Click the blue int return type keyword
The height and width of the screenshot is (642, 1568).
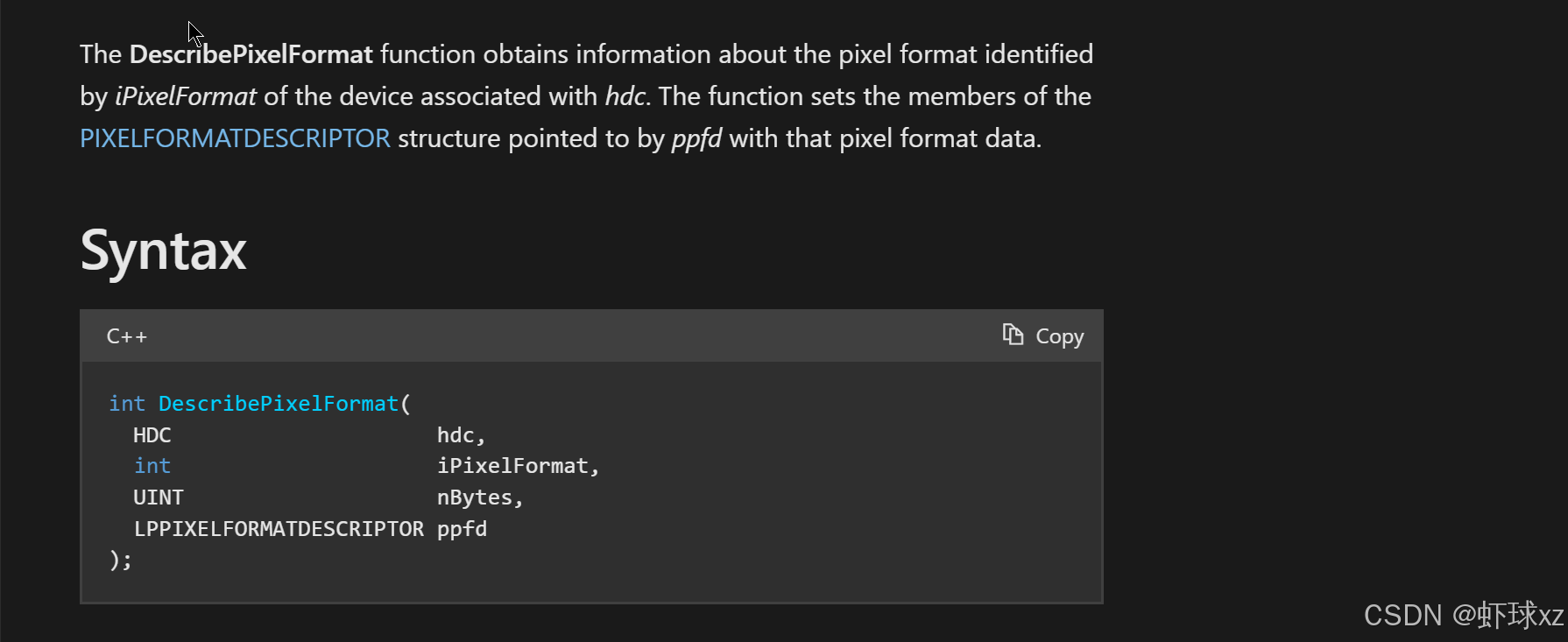coord(127,404)
